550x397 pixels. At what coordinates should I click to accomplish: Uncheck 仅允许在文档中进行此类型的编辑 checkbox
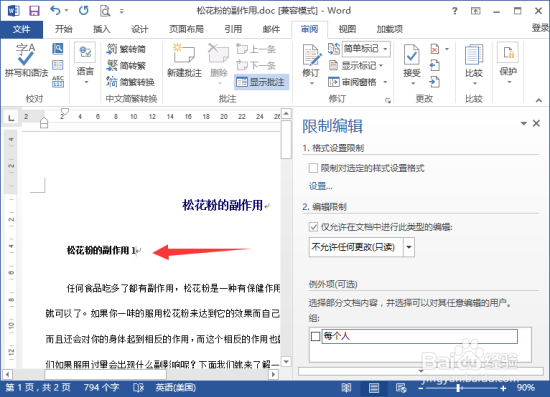313,227
